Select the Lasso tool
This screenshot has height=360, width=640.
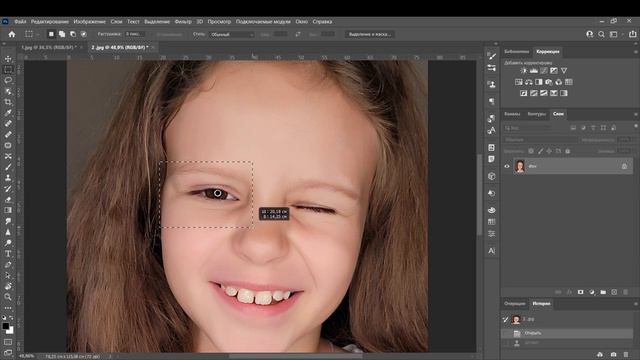coord(8,80)
